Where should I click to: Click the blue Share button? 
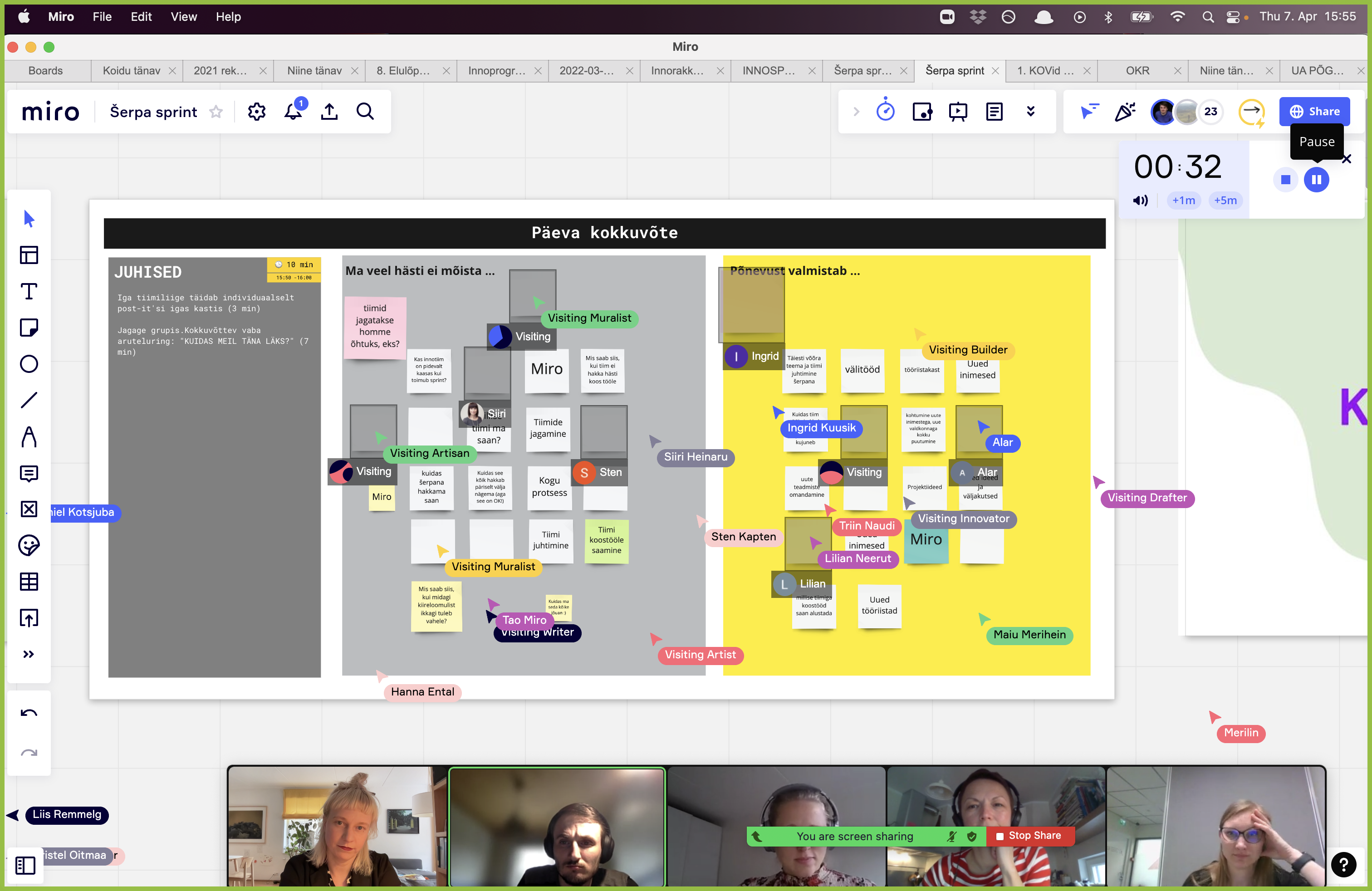1314,111
